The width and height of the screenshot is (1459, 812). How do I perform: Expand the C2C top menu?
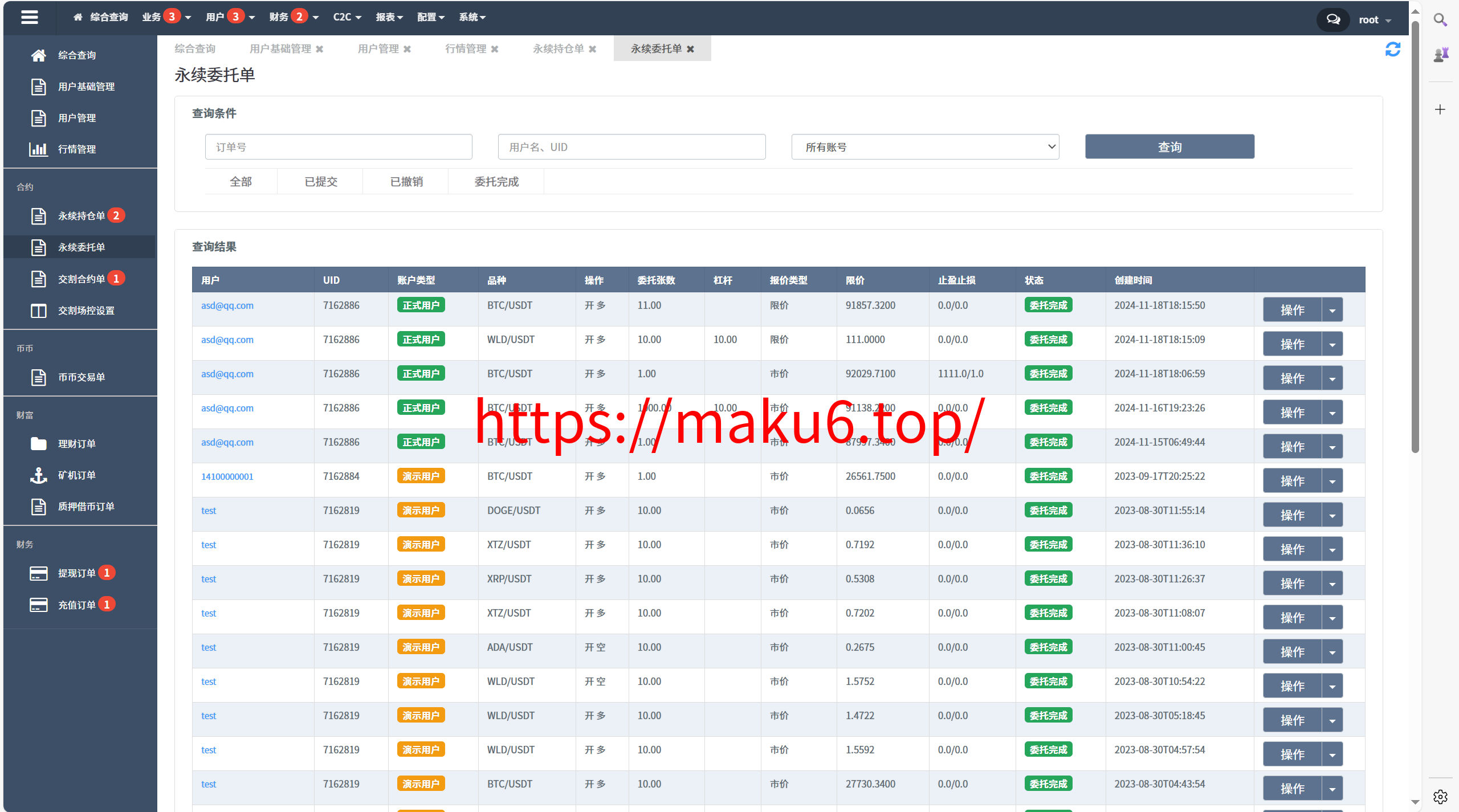[347, 17]
